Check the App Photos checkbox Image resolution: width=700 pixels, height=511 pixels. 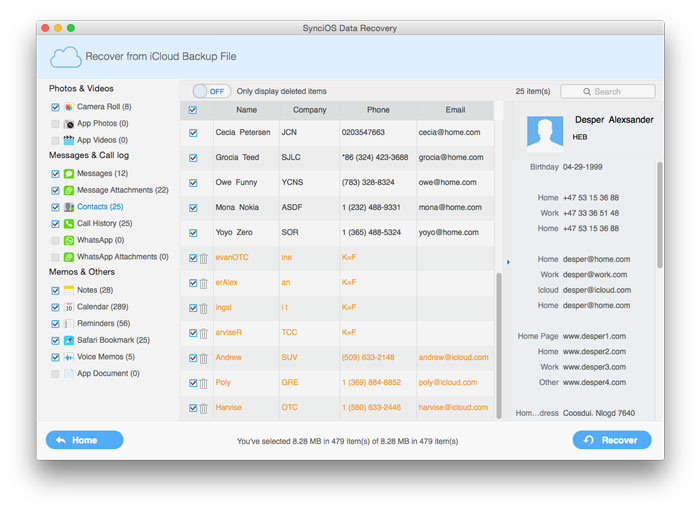[55, 124]
